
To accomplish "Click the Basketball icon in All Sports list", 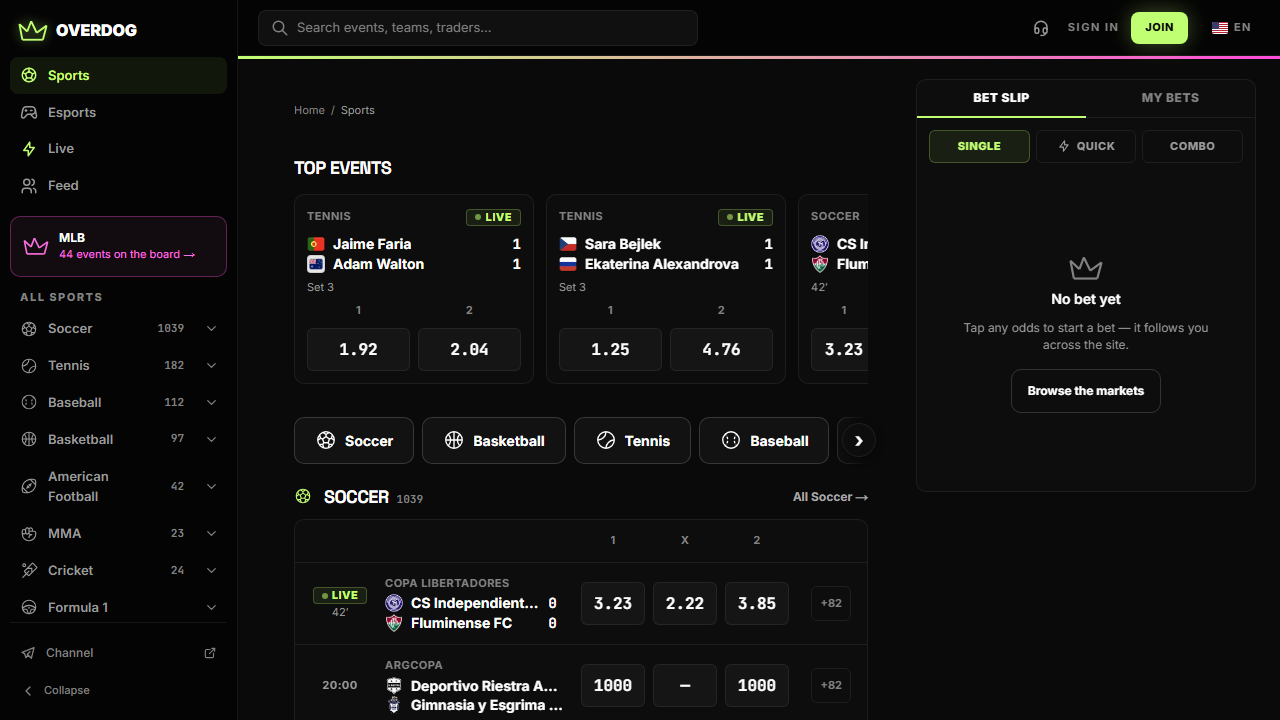I will coord(29,440).
